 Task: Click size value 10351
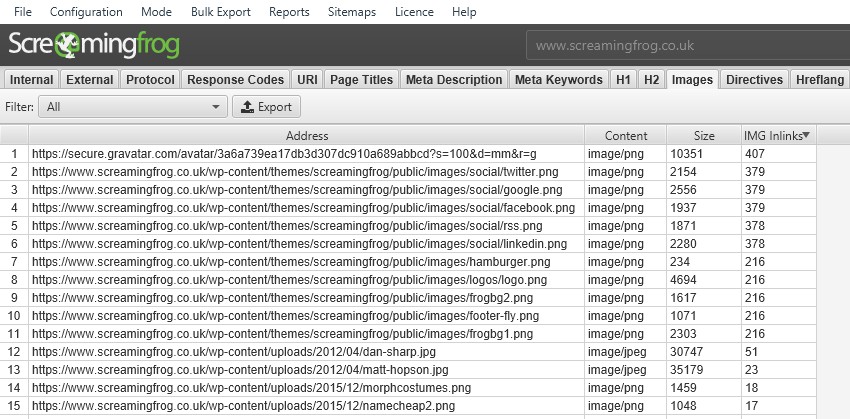pyautogui.click(x=686, y=154)
